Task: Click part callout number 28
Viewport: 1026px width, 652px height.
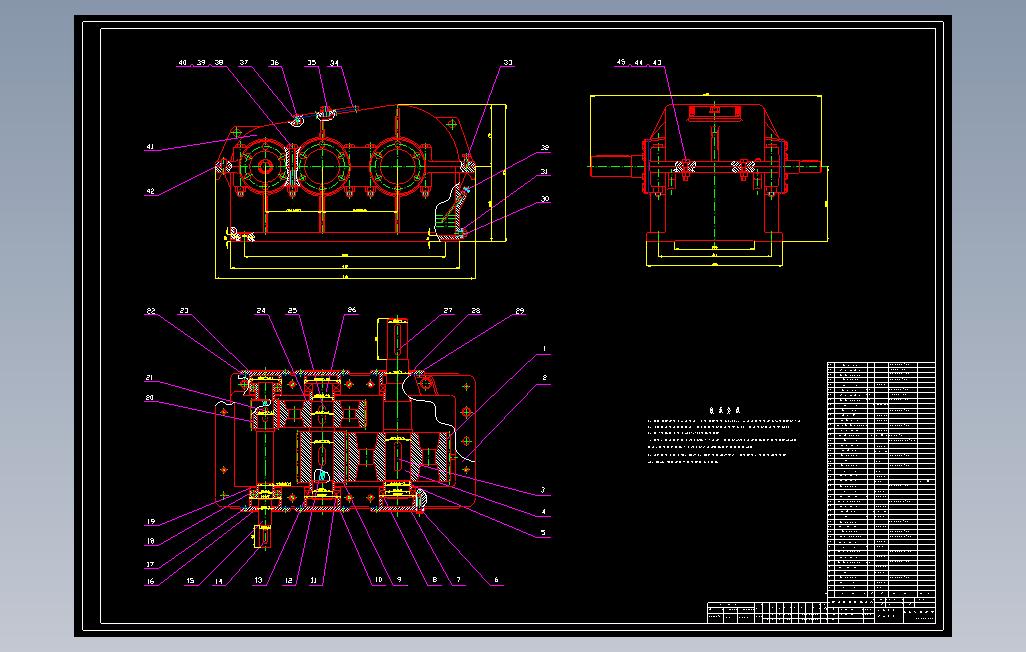Action: [x=476, y=311]
